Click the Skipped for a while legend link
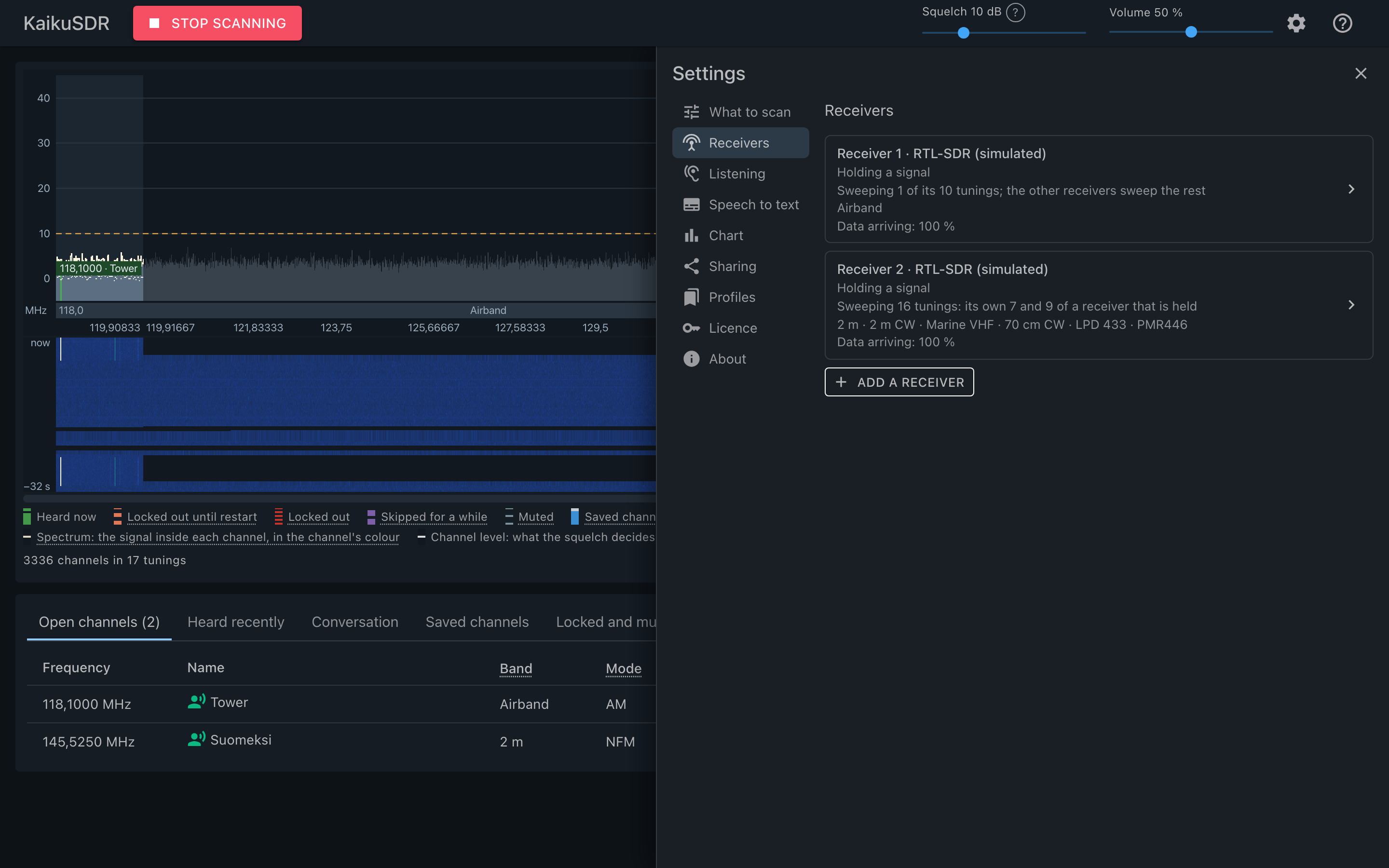This screenshot has width=1389, height=868. 434,516
